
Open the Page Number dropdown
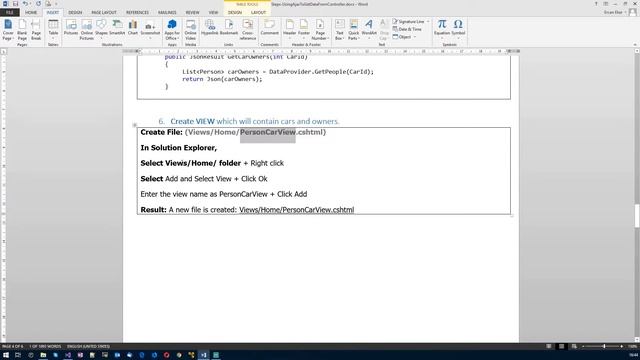click(x=320, y=30)
